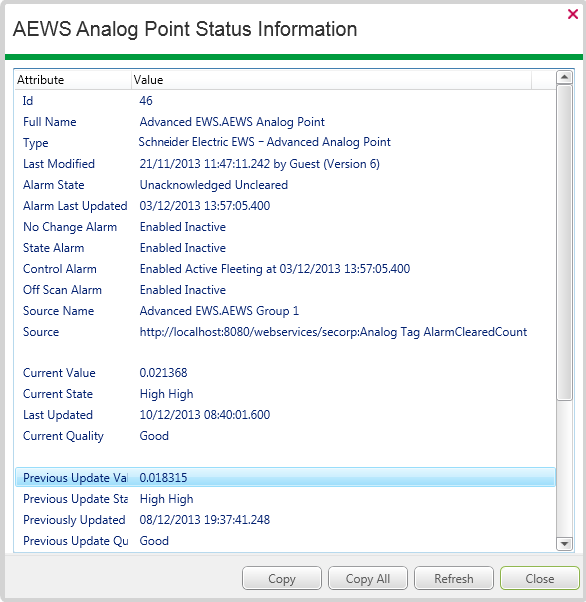Select the Alarm State row
Image resolution: width=586 pixels, height=602 pixels.
click(x=285, y=185)
